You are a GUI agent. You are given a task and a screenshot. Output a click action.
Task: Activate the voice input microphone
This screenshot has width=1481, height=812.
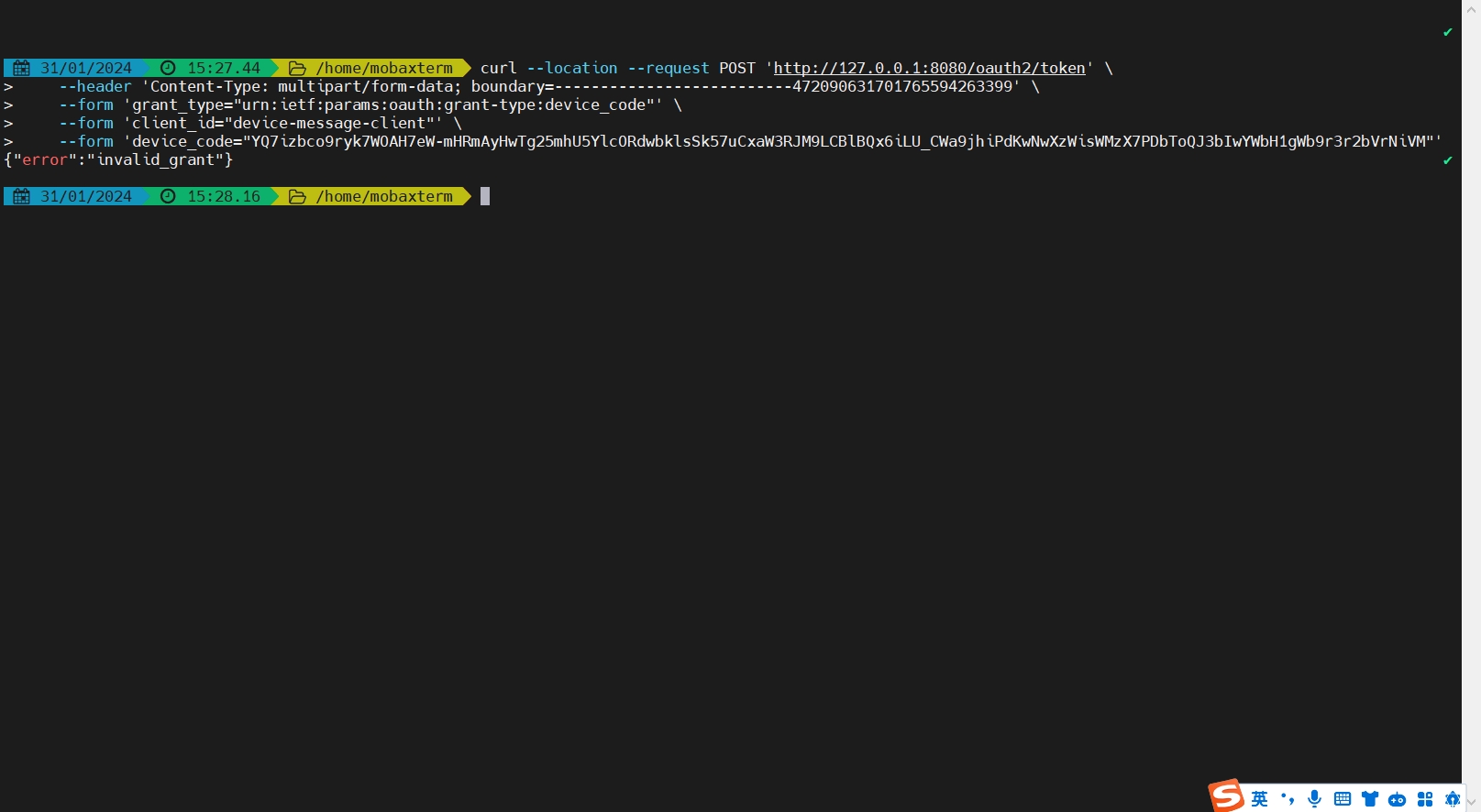(x=1315, y=799)
